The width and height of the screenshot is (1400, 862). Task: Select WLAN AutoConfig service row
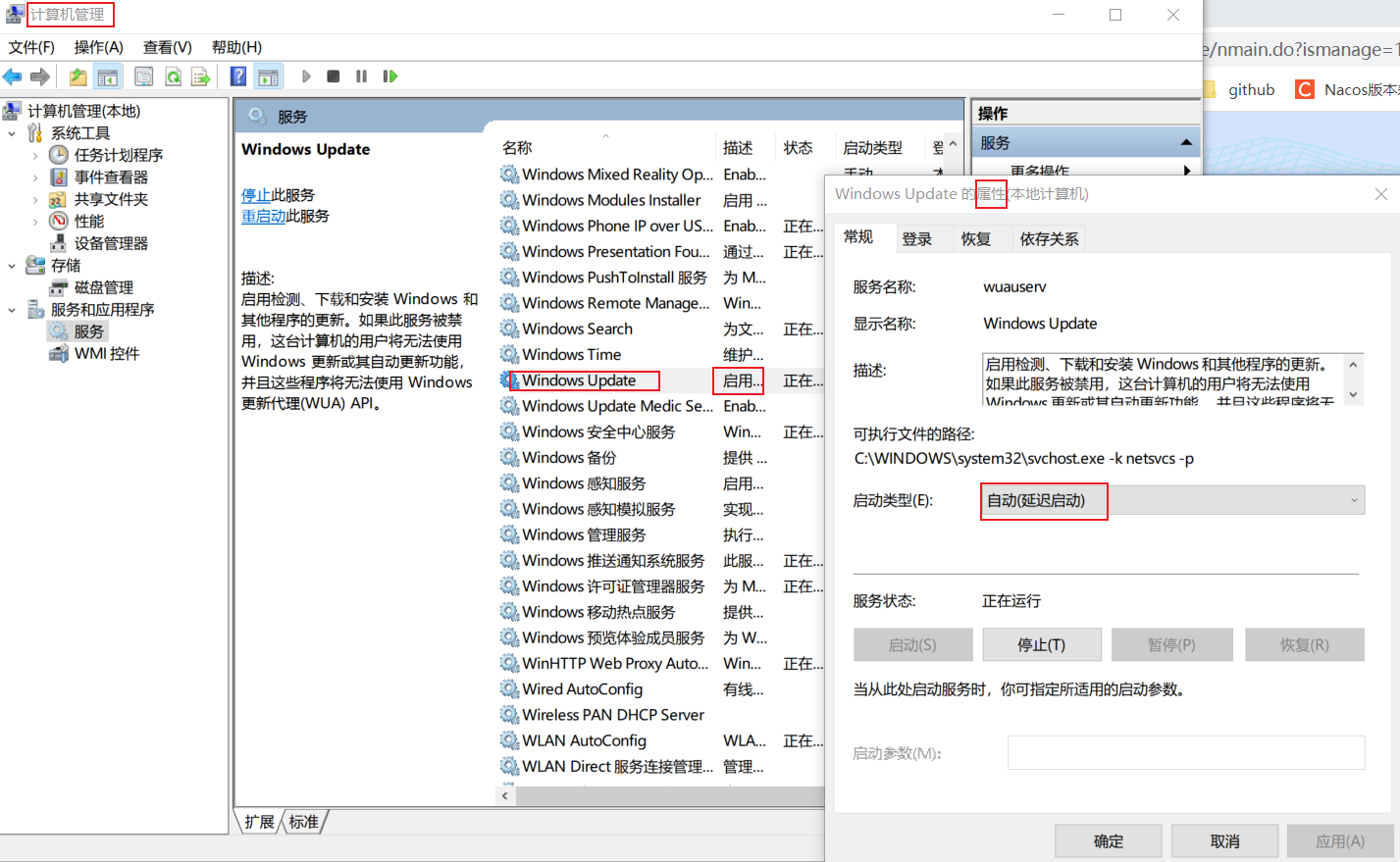tap(585, 740)
